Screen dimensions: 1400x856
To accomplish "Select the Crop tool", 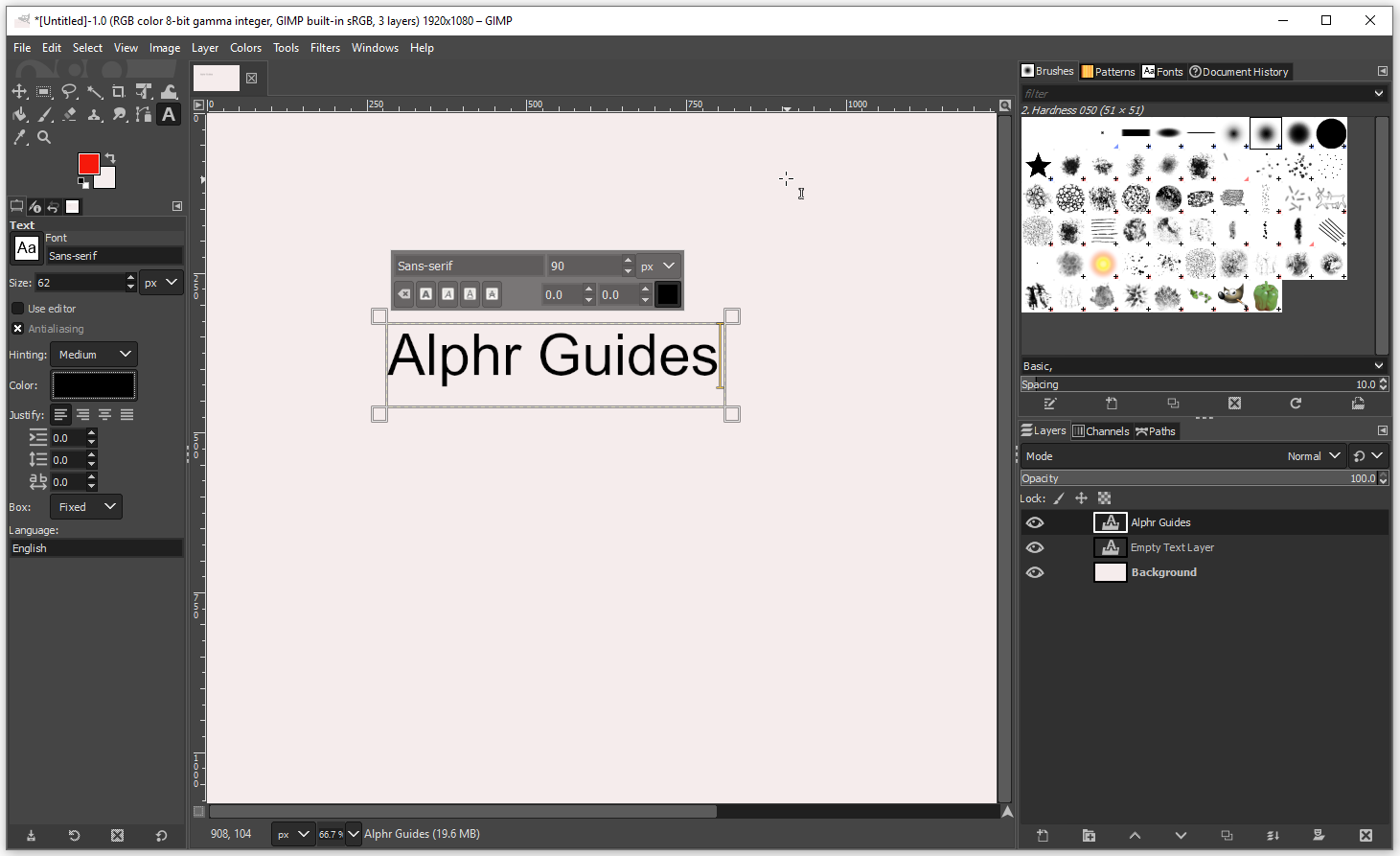I will pos(119,92).
